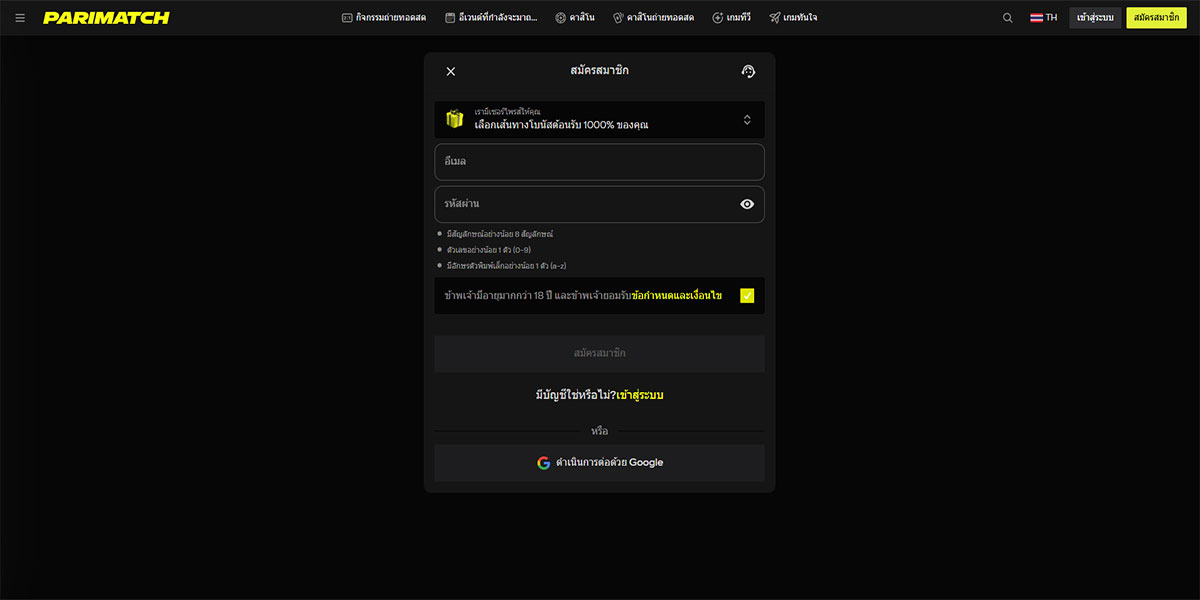This screenshot has height=600, width=1200.
Task: Open the support headset icon in form
Action: coord(748,71)
